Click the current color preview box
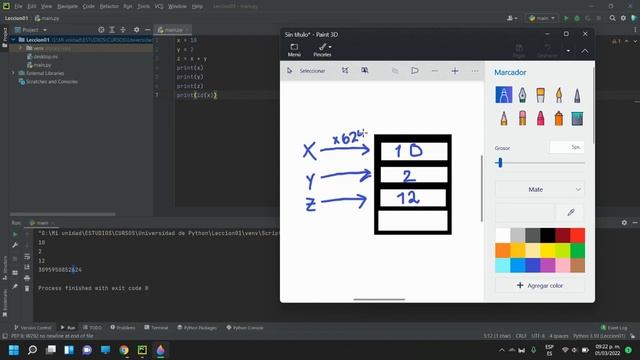 click(x=525, y=212)
